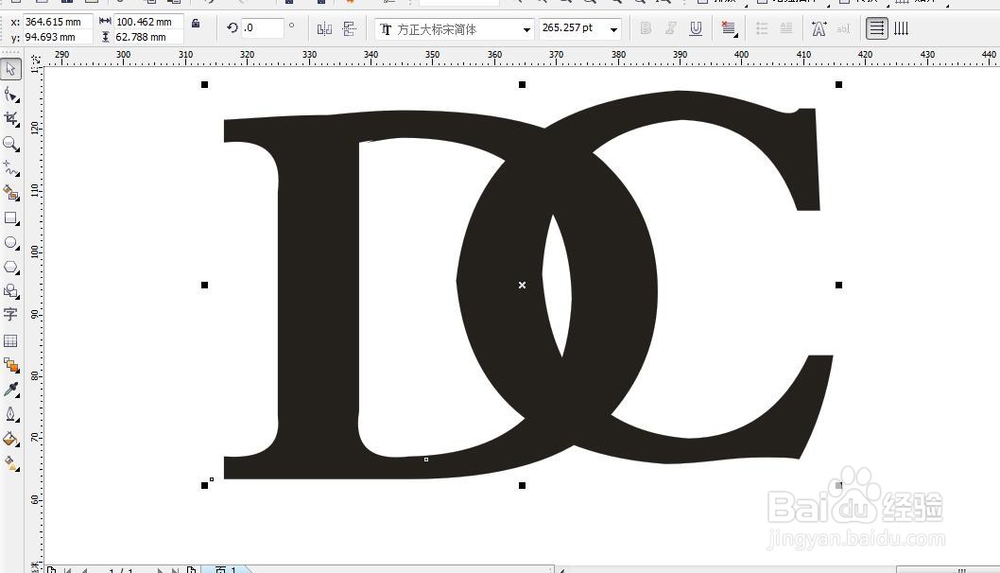Click the mirror vertically icon
This screenshot has height=573, width=1000.
point(349,29)
